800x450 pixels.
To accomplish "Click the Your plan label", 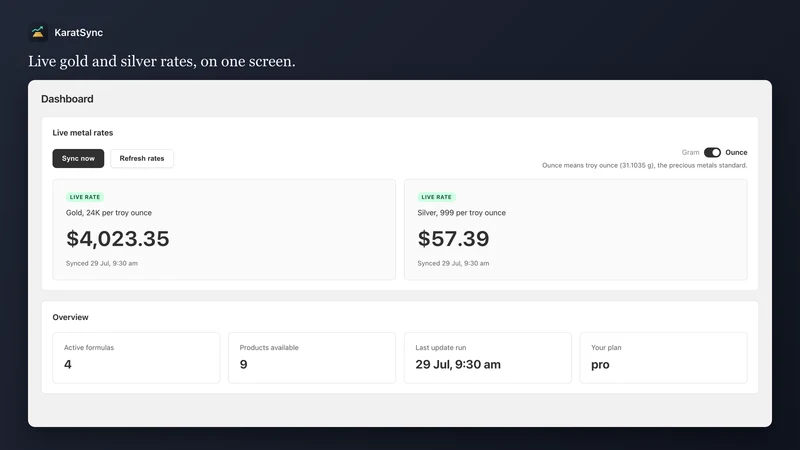I will tap(606, 347).
